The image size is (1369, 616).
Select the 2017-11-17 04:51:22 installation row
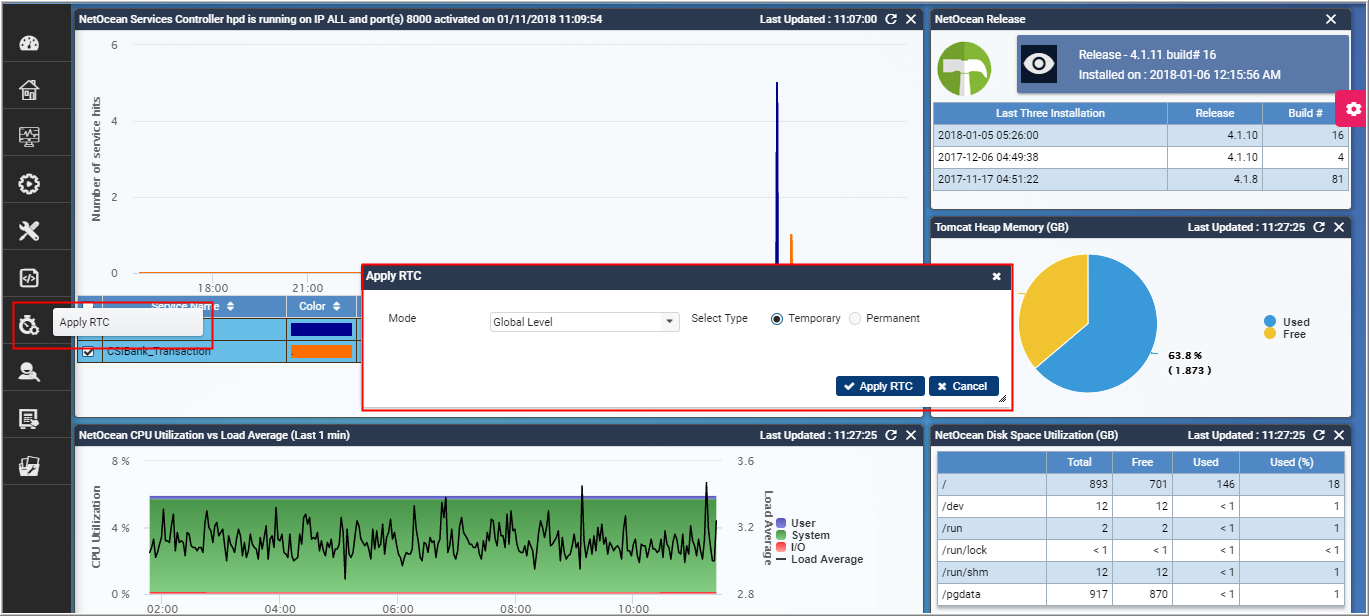pos(1142,179)
